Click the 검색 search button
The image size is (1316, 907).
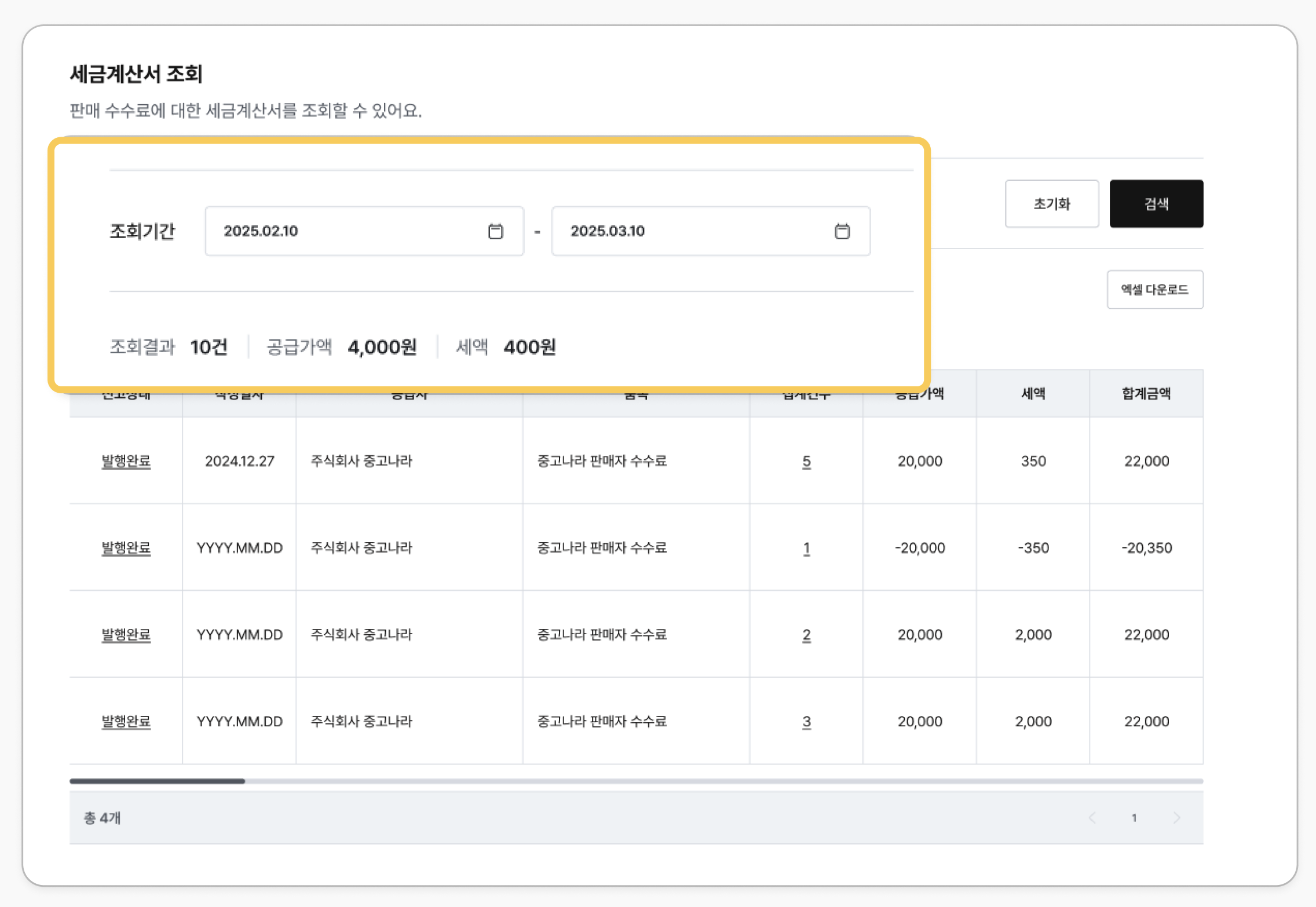click(x=1156, y=203)
